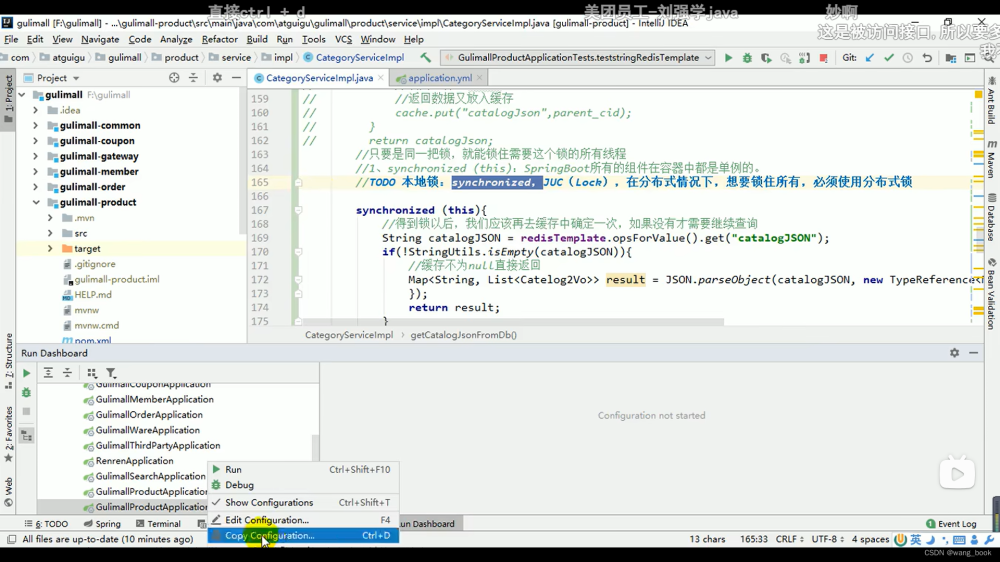The image size is (1000, 562).
Task: Click CategoryServiceImpl in the navigation breadcrumb
Action: point(360,57)
